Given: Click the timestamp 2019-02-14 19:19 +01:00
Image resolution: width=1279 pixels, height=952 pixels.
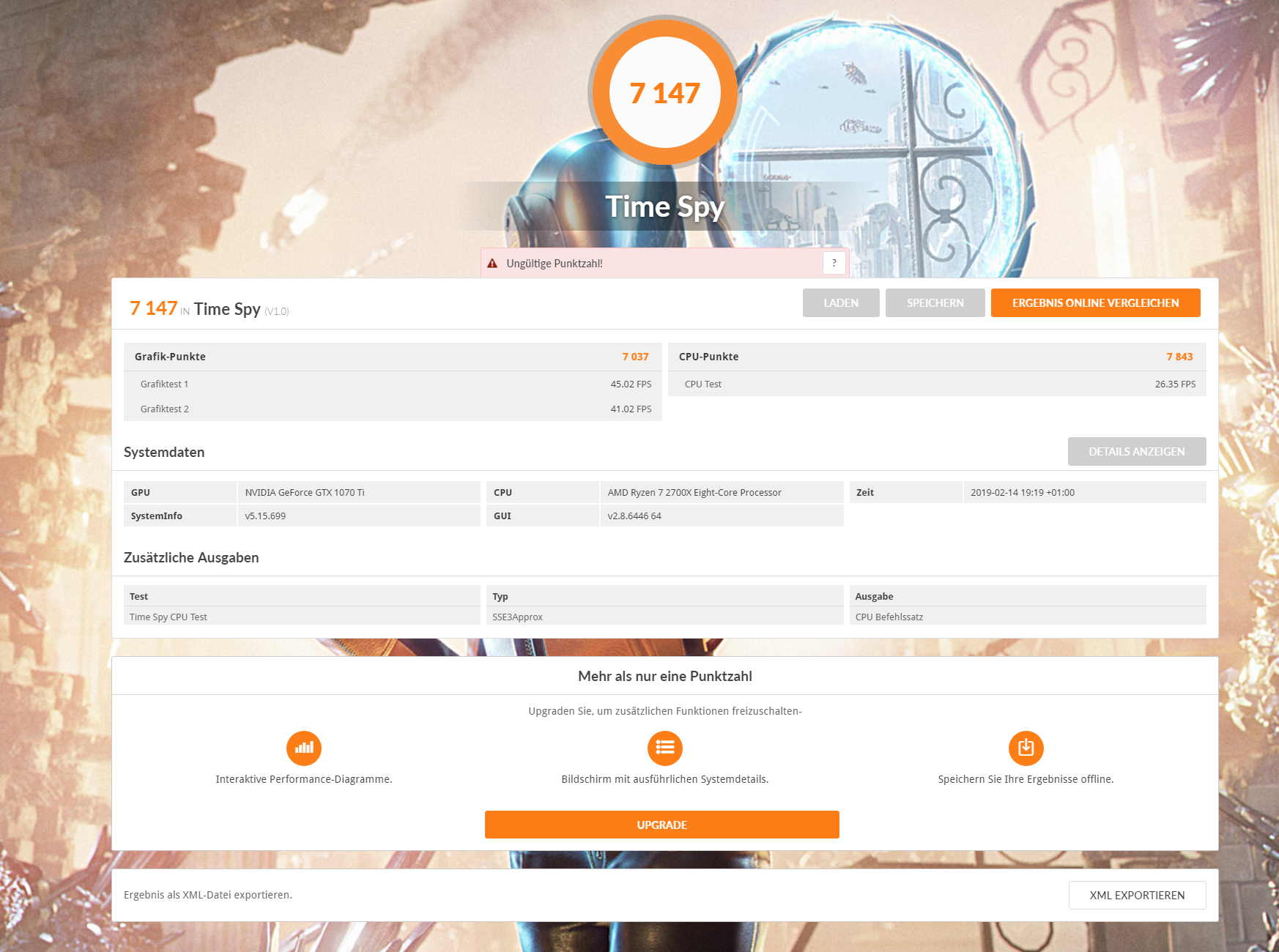Looking at the screenshot, I should coord(1023,492).
